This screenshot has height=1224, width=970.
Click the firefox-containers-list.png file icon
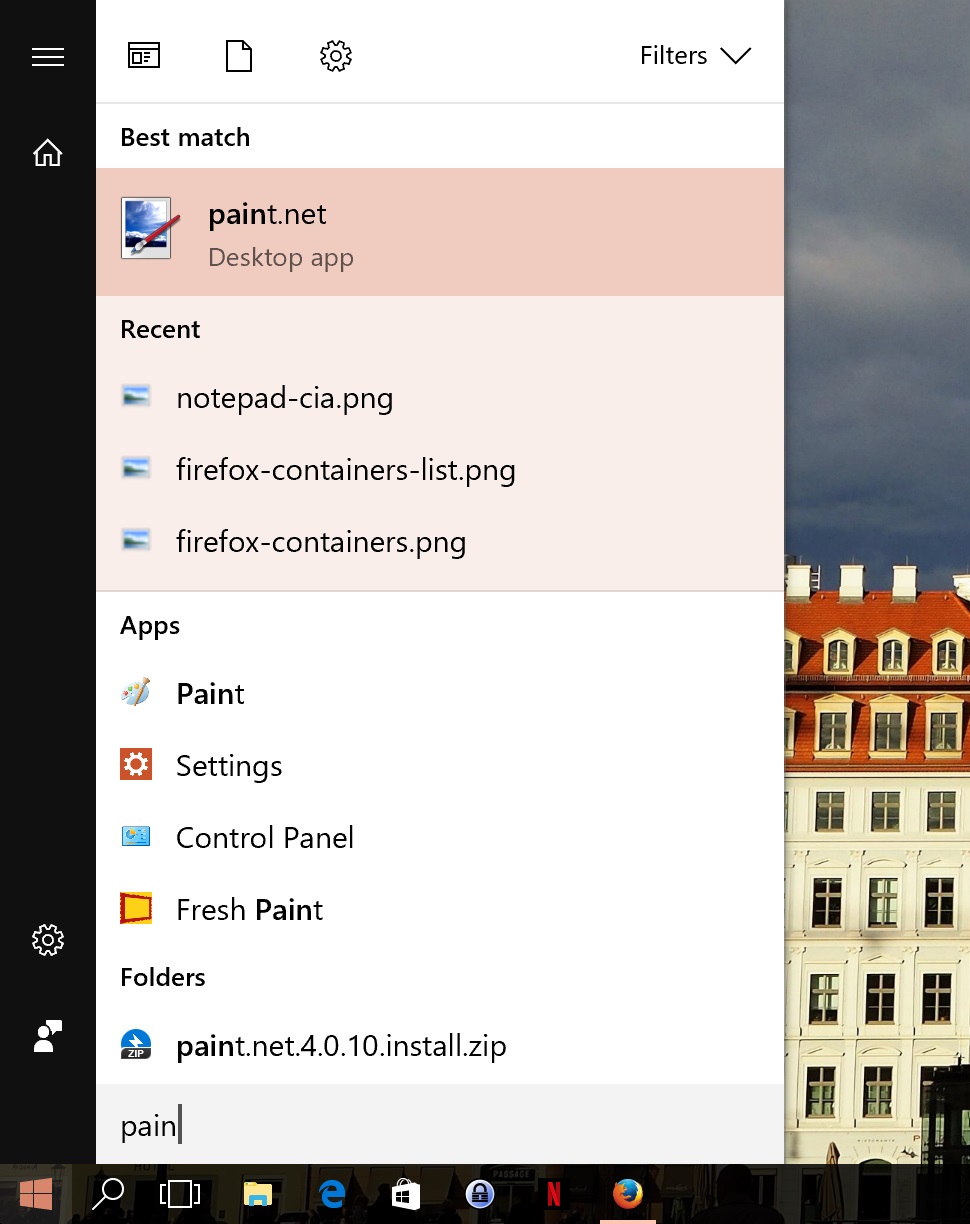tap(136, 469)
